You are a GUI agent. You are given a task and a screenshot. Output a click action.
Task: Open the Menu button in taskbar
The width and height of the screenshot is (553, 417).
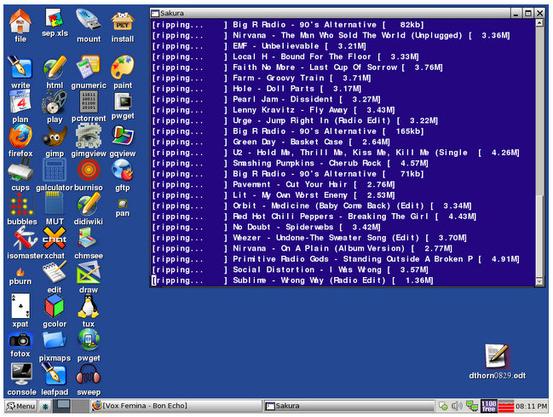tap(21, 406)
